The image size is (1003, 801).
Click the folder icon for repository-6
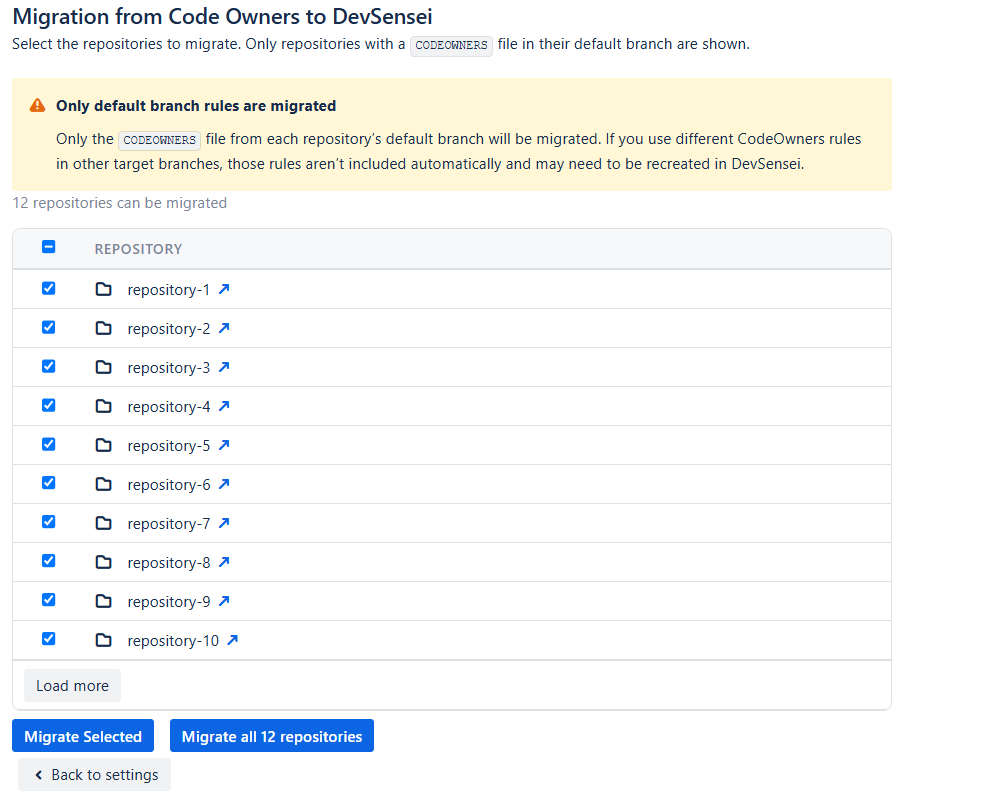coord(104,485)
